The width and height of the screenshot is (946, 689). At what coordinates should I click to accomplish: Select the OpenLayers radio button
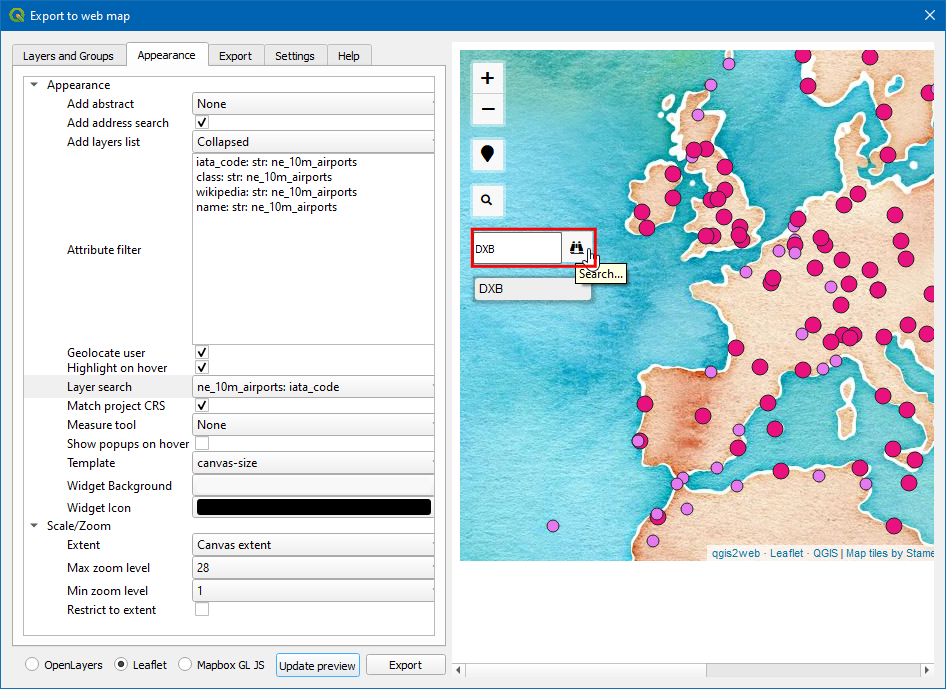tap(33, 665)
